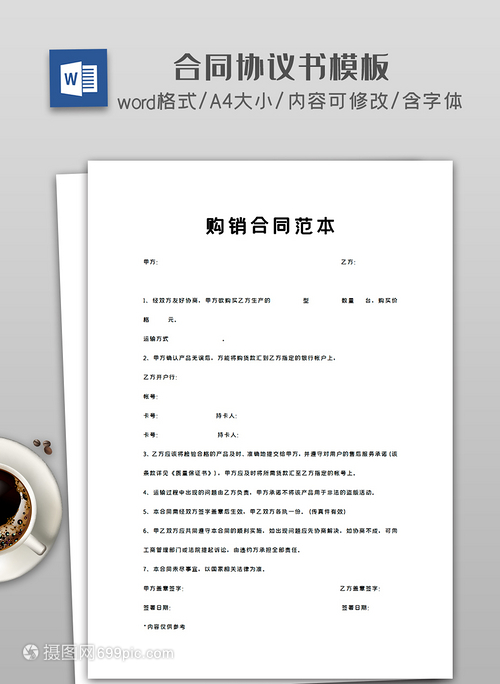Select clause 4 starting with 运输过程中出现的问题
500x684 pixels.
(259, 492)
